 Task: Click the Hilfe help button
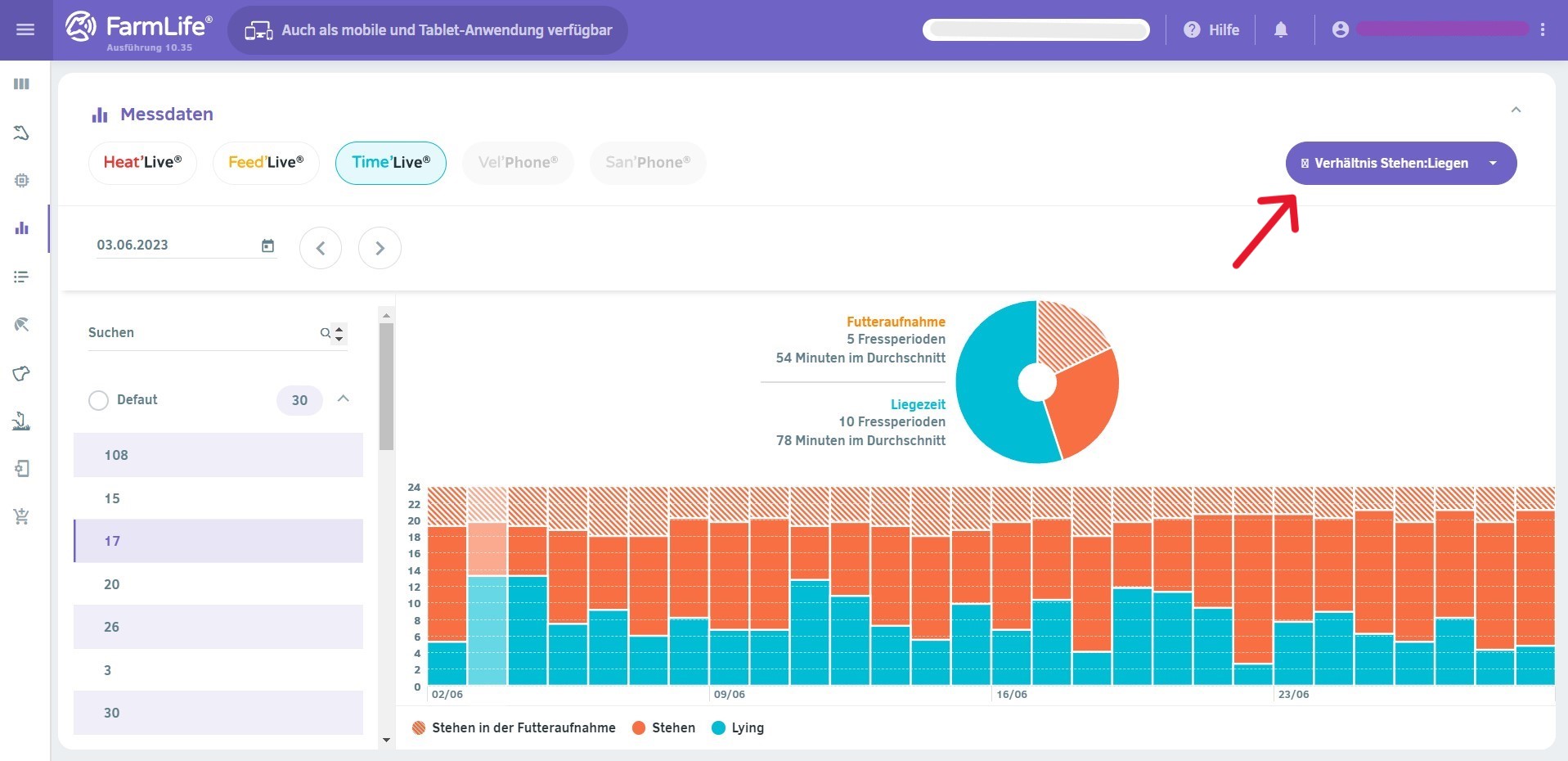click(x=1211, y=30)
